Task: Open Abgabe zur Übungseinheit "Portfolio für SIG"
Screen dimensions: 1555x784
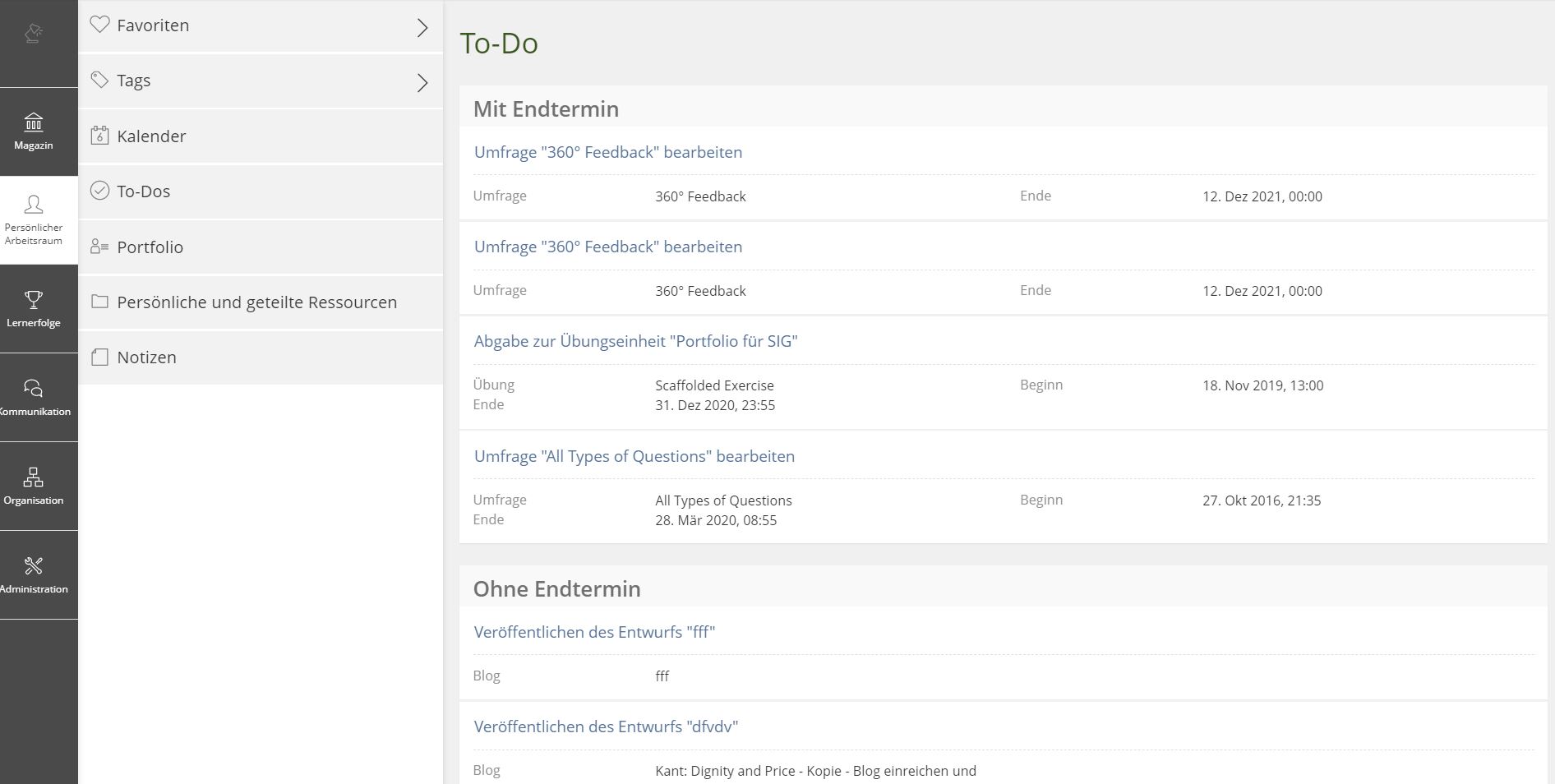Action: (635, 341)
